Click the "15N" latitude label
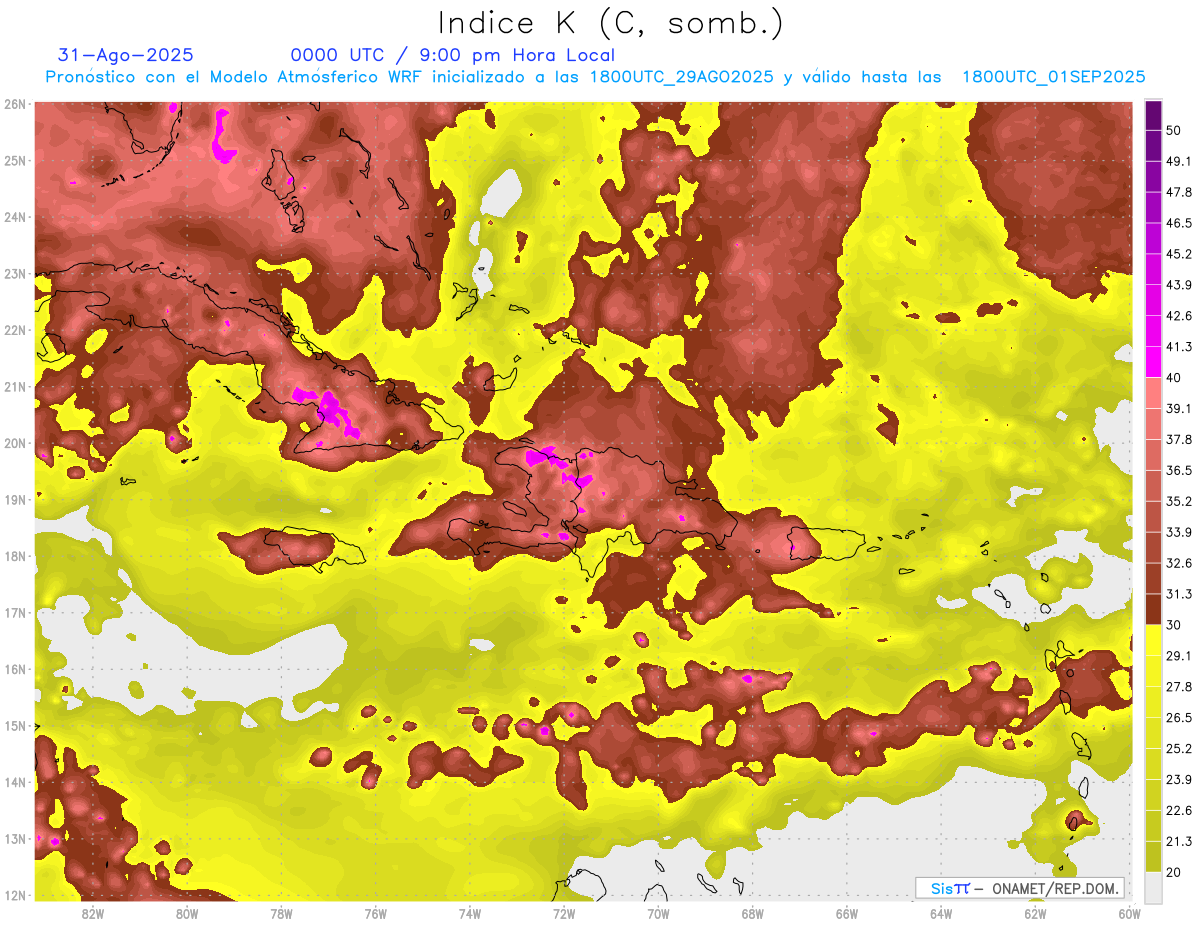 coord(15,725)
